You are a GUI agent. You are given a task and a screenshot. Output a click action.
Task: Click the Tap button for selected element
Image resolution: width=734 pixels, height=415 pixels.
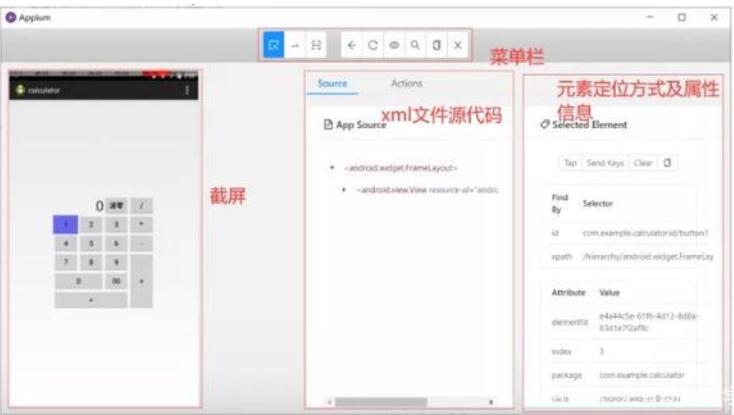click(570, 163)
